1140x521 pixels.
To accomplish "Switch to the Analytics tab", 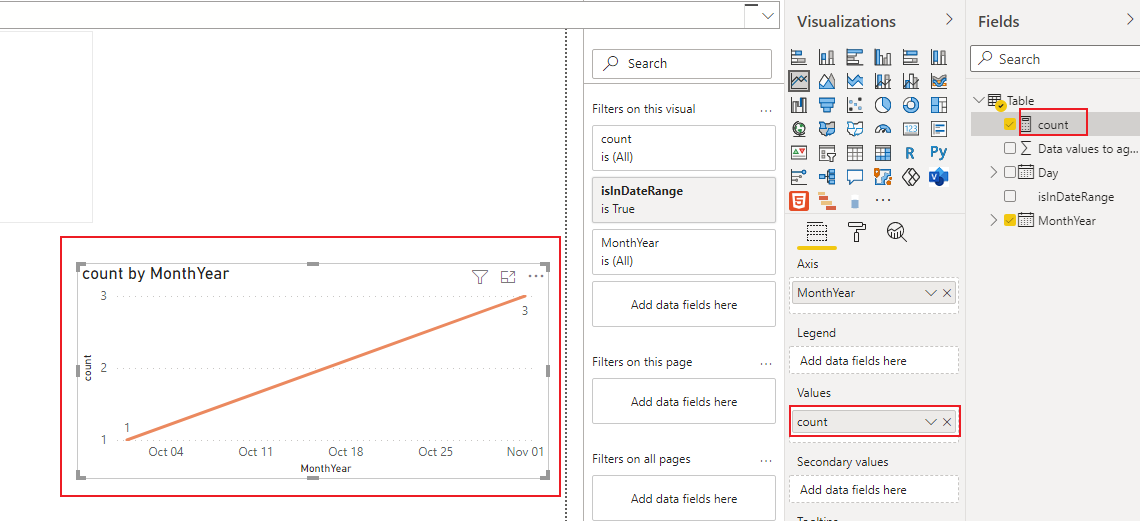I will [x=895, y=233].
